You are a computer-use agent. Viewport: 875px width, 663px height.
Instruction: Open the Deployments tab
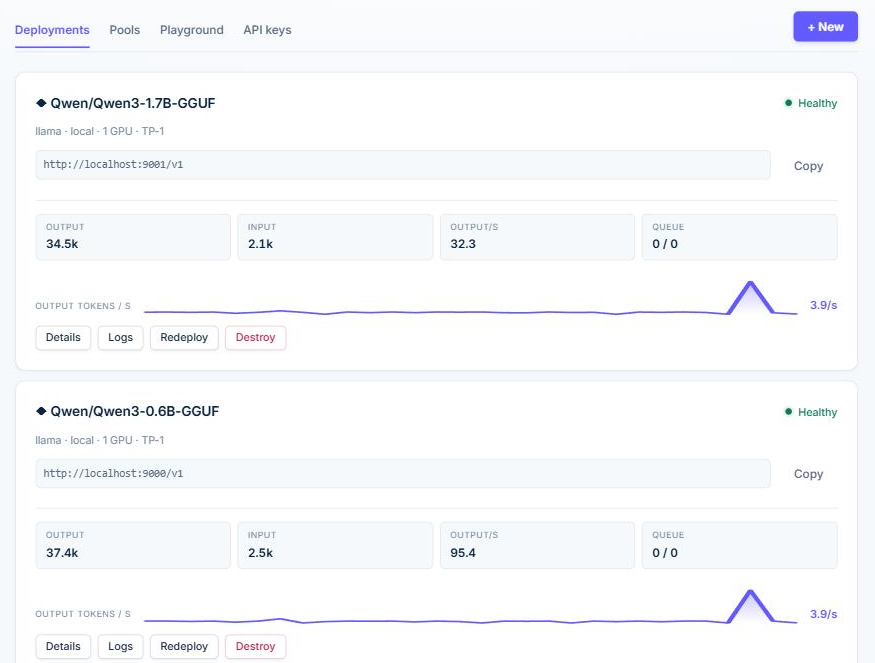[52, 30]
